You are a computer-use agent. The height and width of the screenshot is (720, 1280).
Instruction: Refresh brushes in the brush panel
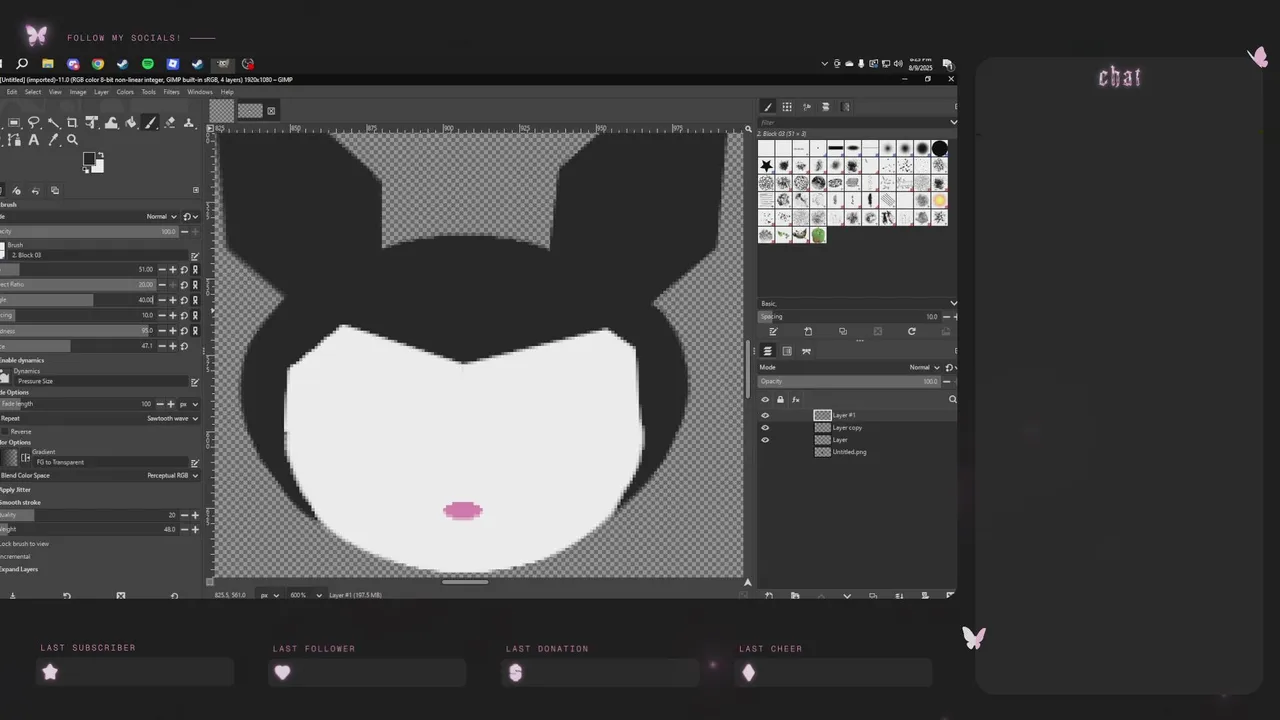912,331
